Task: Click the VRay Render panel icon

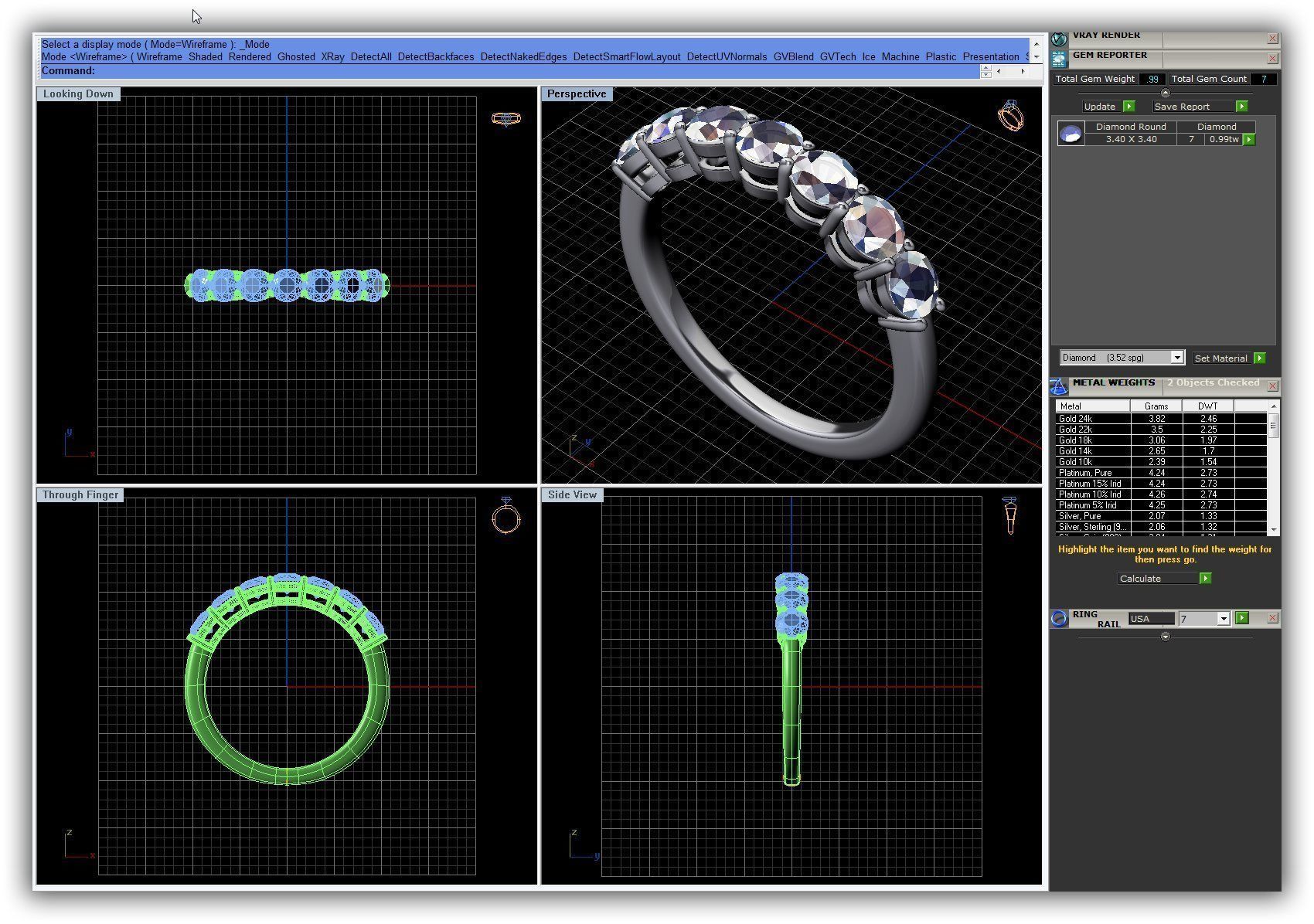Action: click(x=1059, y=38)
